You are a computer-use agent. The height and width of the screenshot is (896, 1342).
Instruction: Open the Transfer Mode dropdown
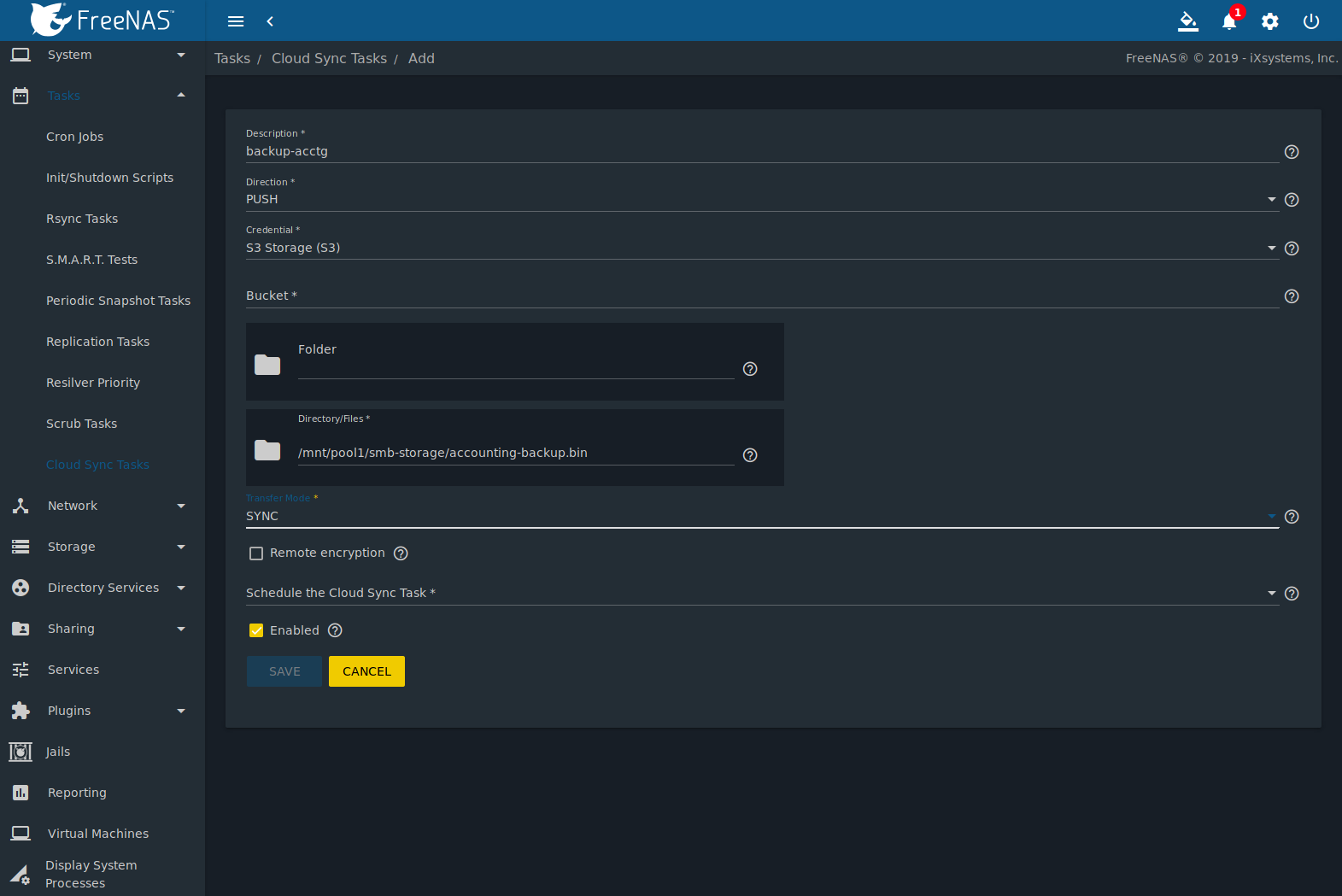click(x=762, y=516)
